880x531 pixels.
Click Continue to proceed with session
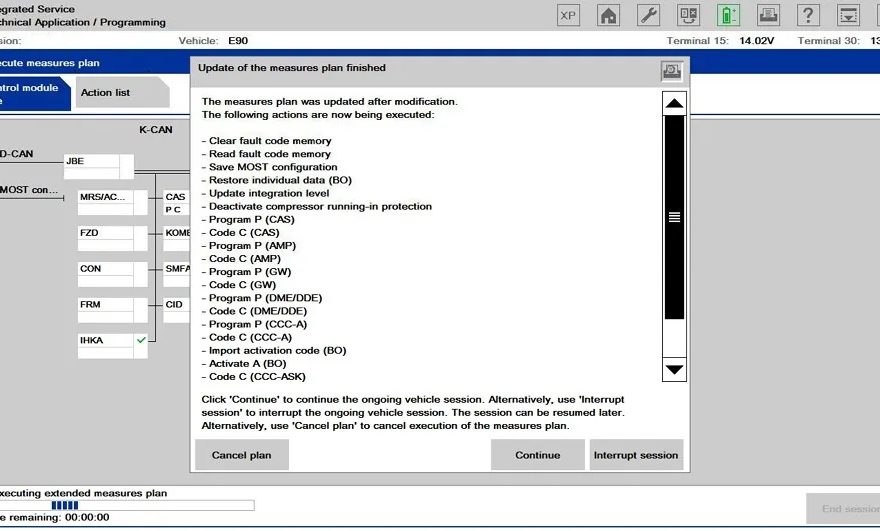coord(538,455)
